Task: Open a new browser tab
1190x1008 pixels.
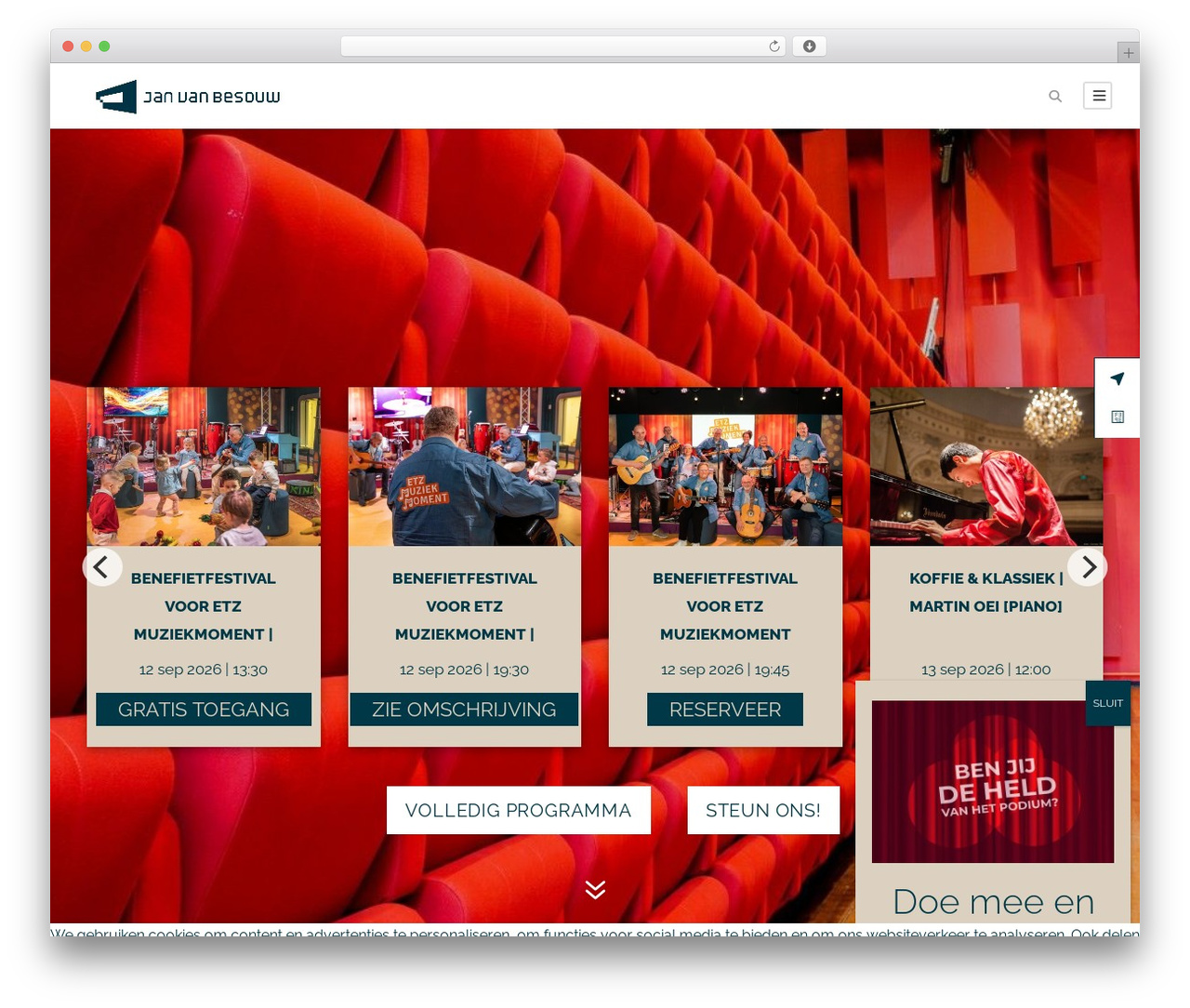Action: tap(1128, 53)
